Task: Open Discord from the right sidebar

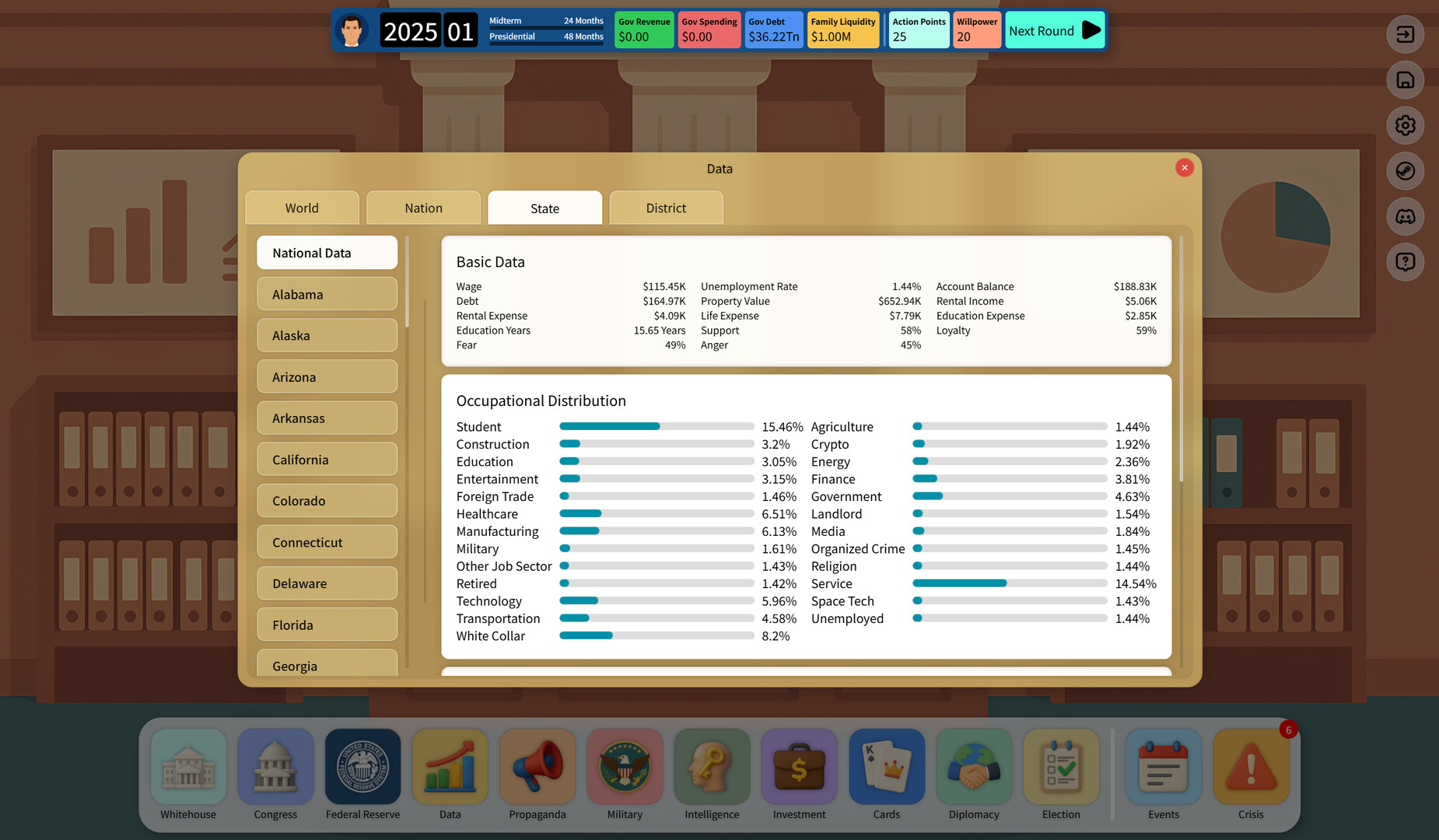Action: 1405,216
